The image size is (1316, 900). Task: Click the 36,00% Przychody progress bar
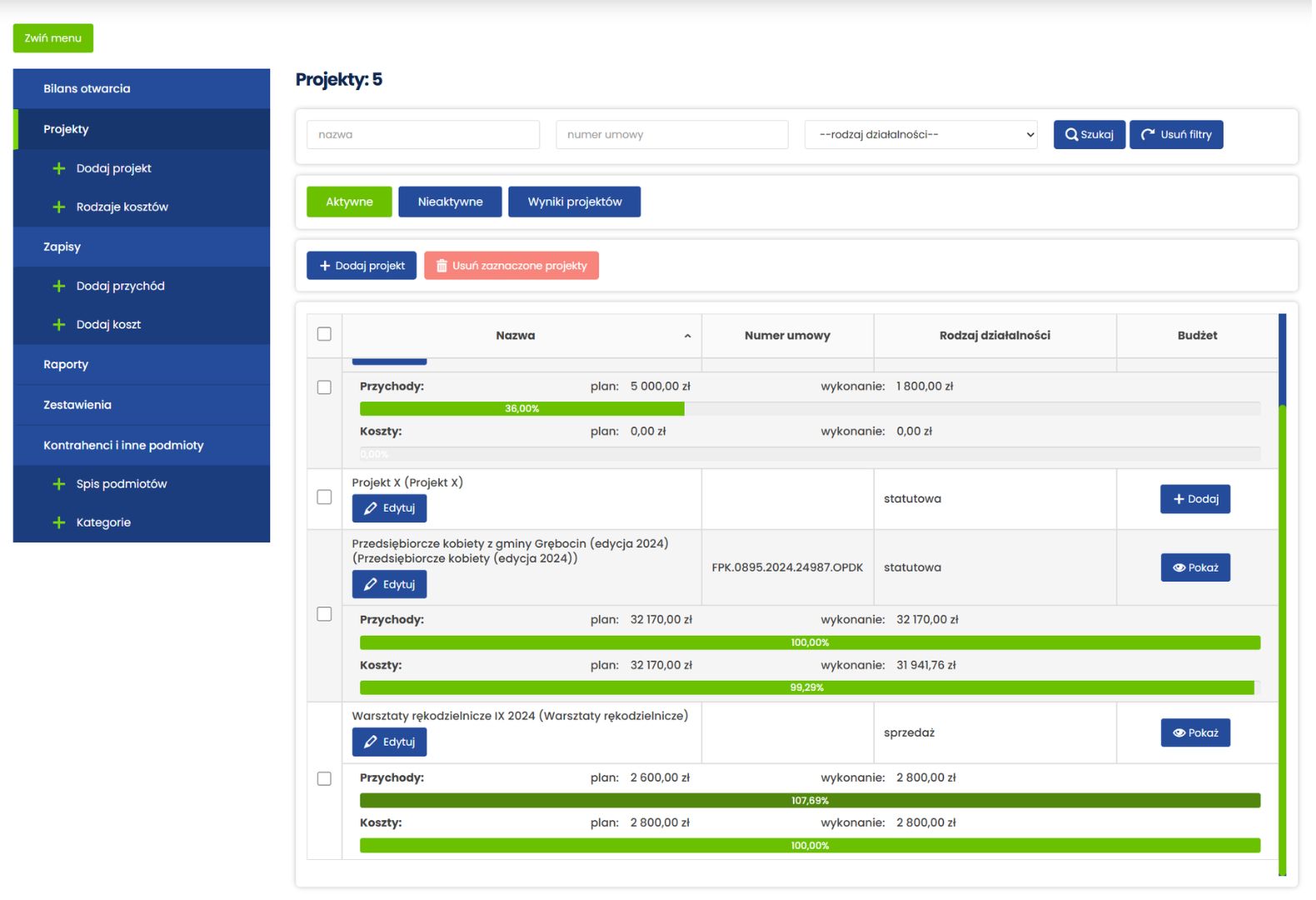[522, 408]
